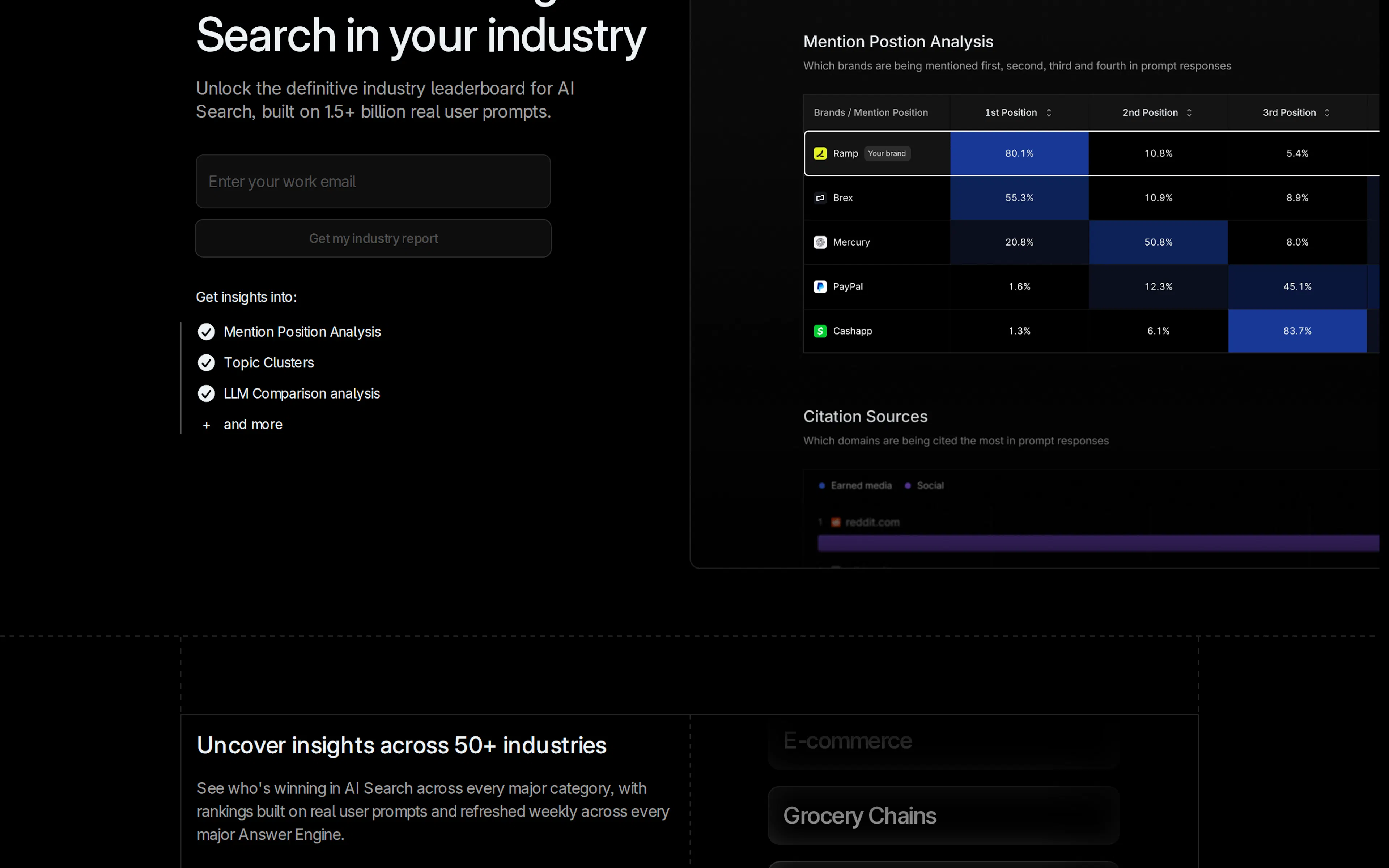Sort by 1st Position column arrows

[x=1049, y=112]
